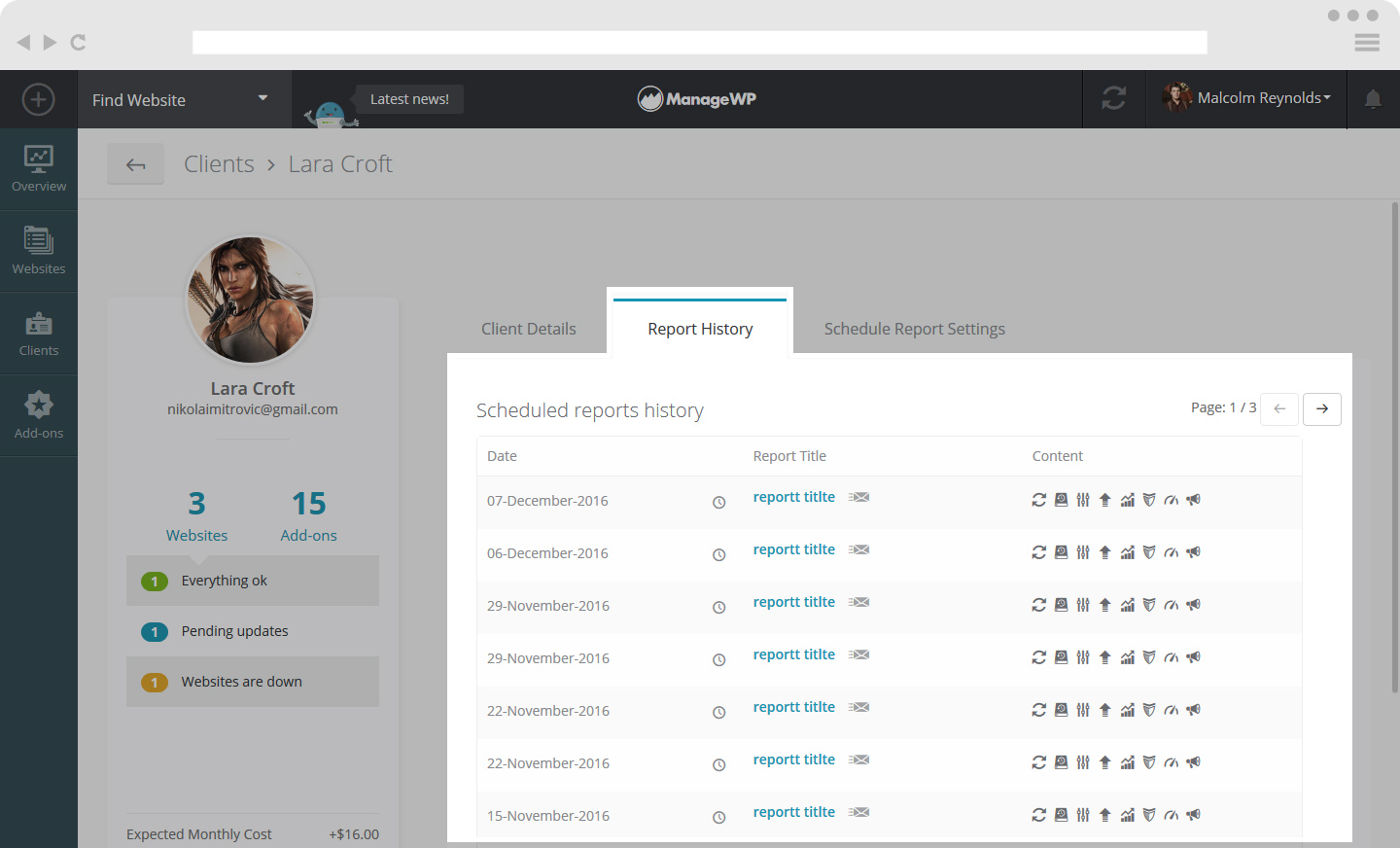Open the Find Website dropdown
This screenshot has height=848, width=1400.
click(x=184, y=99)
